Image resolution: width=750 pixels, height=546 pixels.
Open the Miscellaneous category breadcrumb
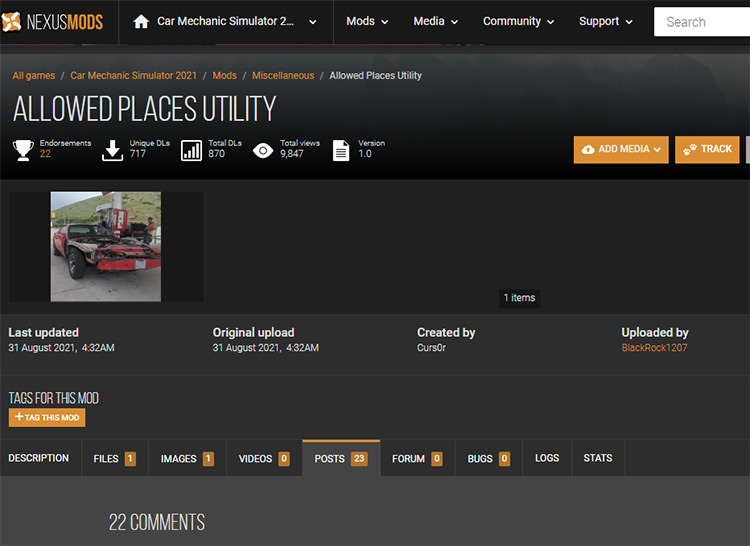[x=283, y=76]
